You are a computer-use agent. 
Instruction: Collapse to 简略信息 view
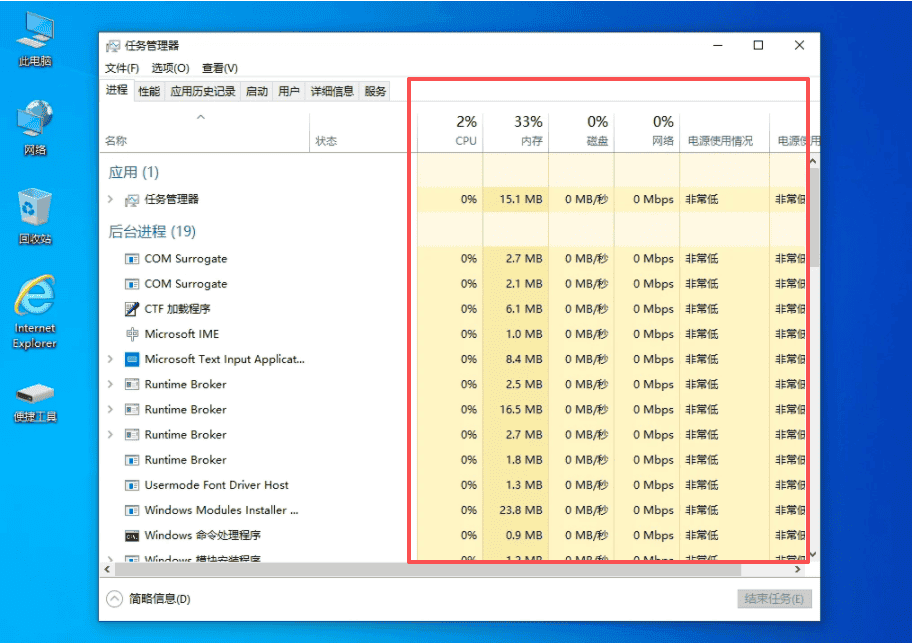coord(149,599)
